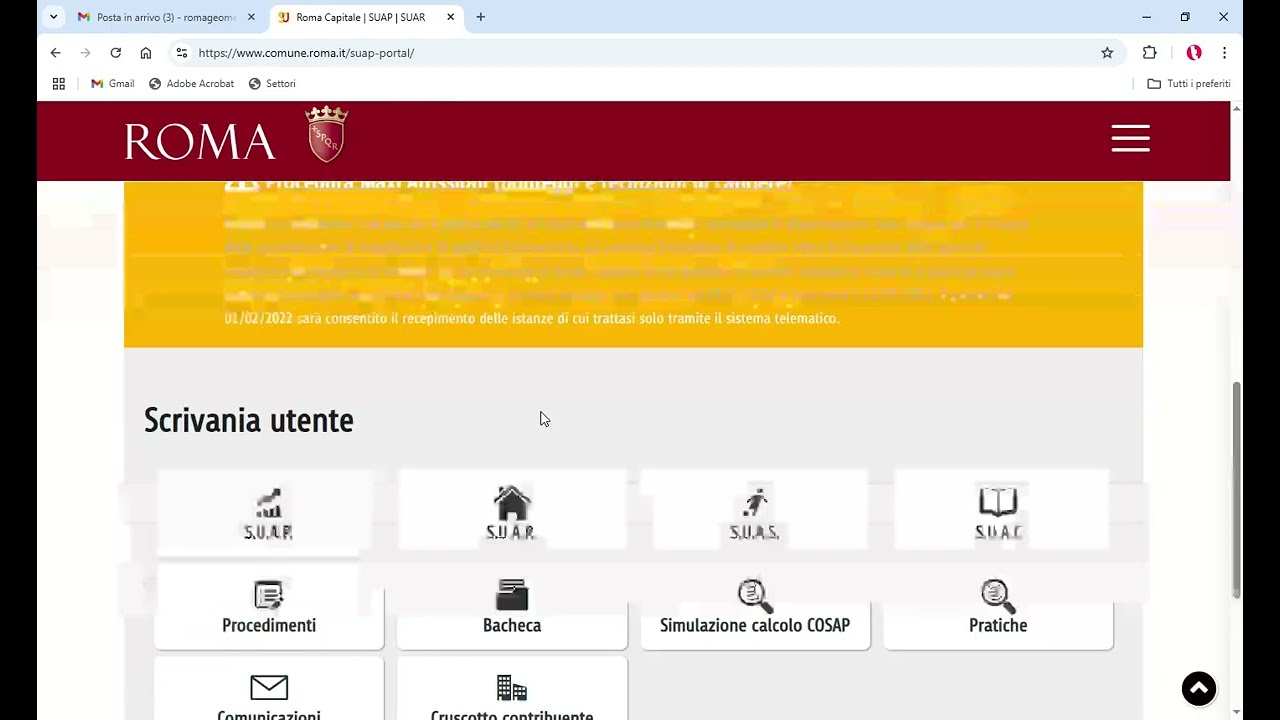The width and height of the screenshot is (1280, 720).
Task: Open the browser extensions menu
Action: pyautogui.click(x=1149, y=53)
